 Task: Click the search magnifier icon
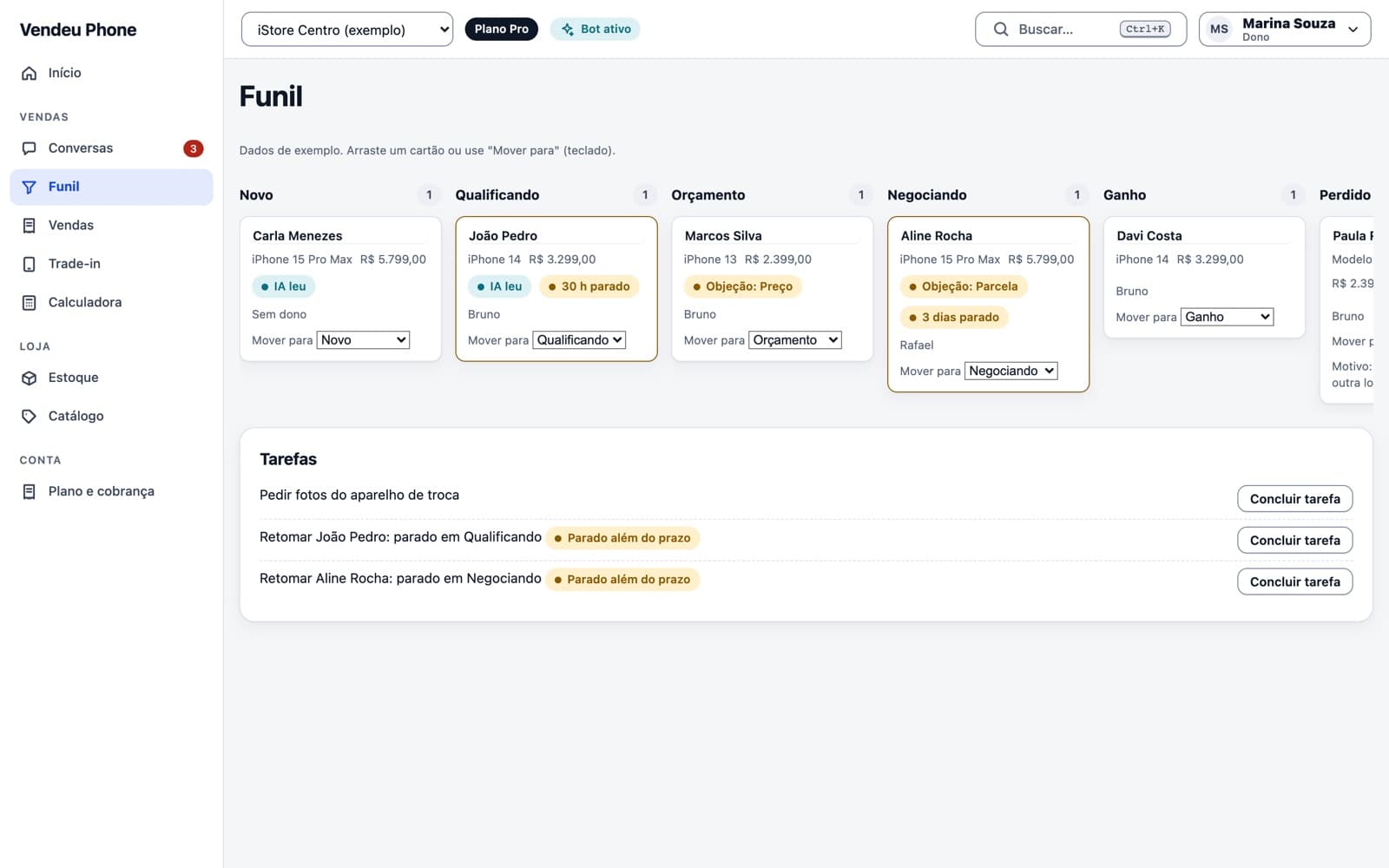1001,30
